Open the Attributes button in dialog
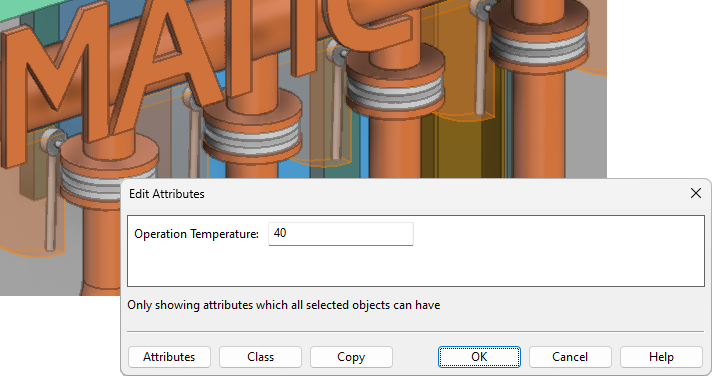 (169, 357)
